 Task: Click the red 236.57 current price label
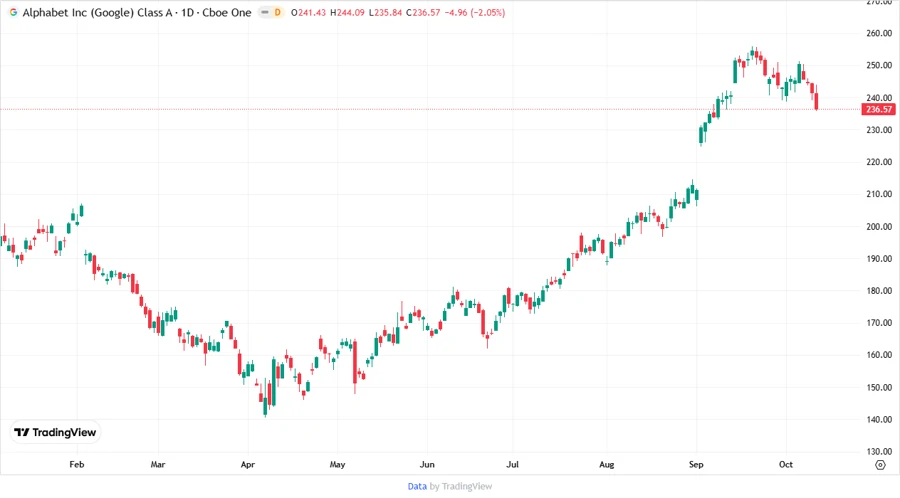pos(879,109)
